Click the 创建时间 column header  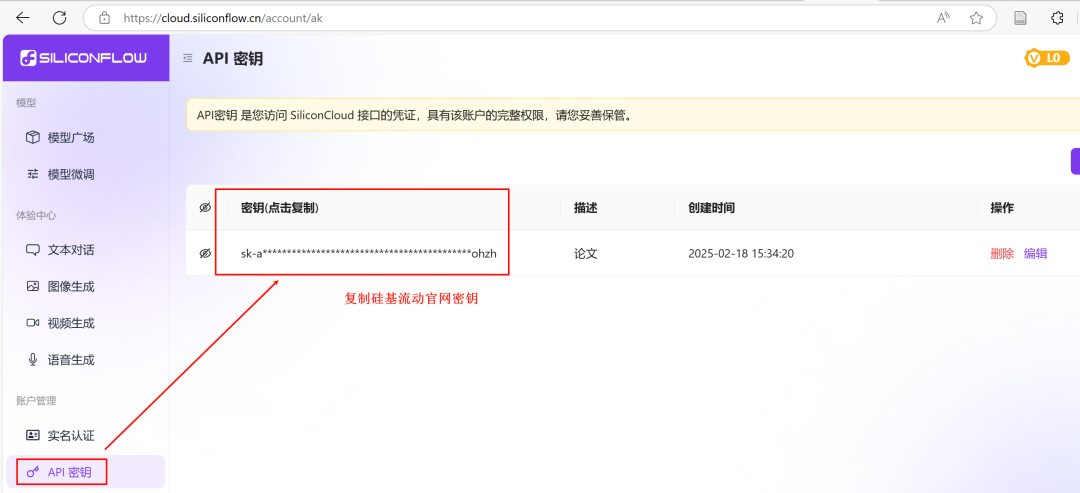click(712, 208)
